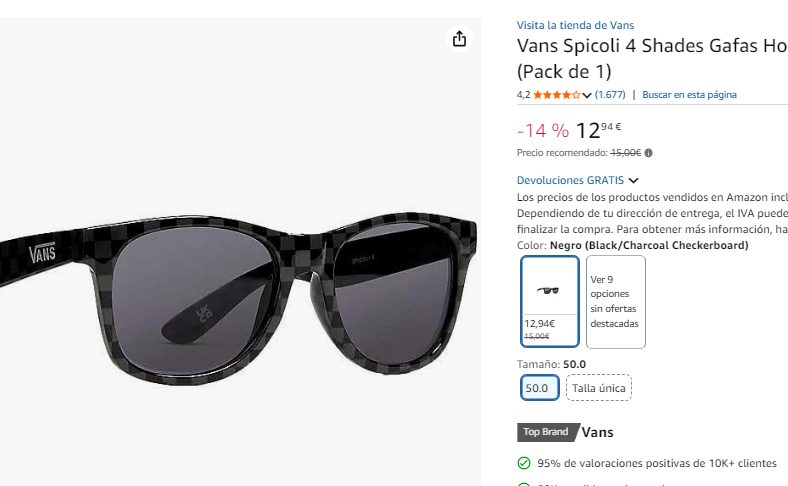Image resolution: width=788 pixels, height=486 pixels.
Task: Click the green checkmark beside 95% ratings
Action: click(523, 464)
